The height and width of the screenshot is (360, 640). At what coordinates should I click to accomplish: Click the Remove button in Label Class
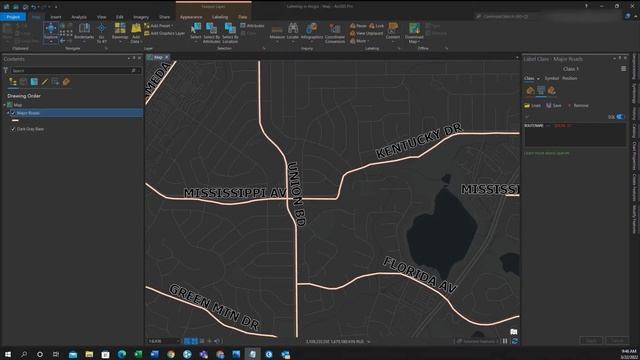[578, 106]
